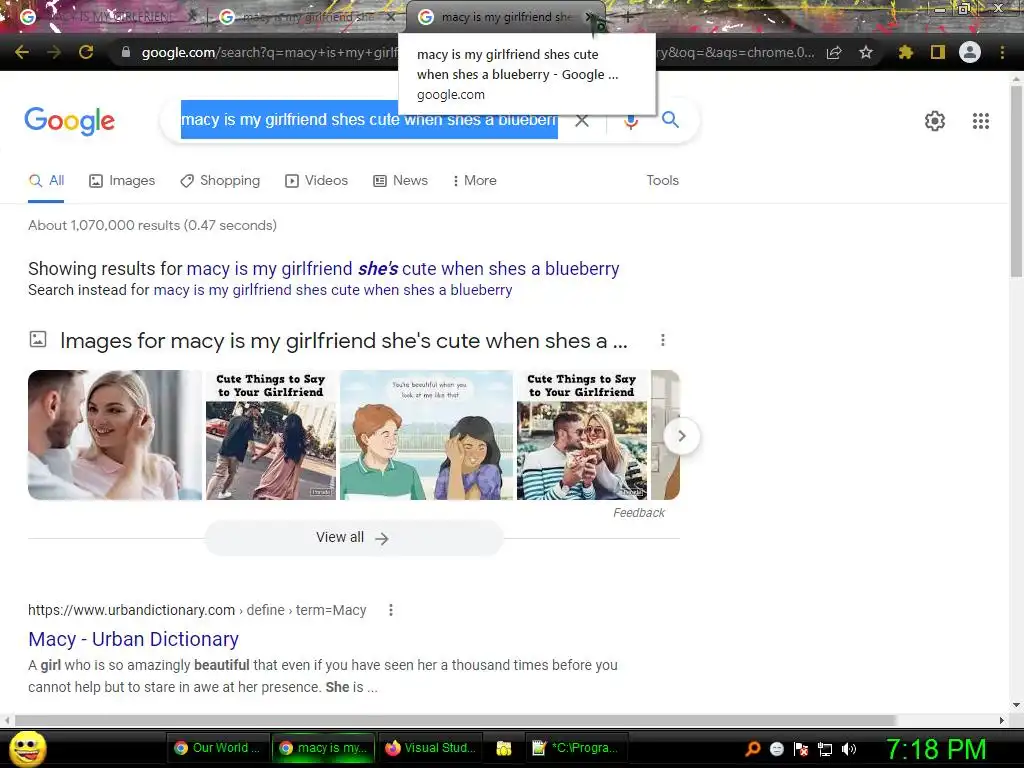Open the Macy - Urban Dictionary result
This screenshot has width=1024, height=768.
[x=133, y=639]
